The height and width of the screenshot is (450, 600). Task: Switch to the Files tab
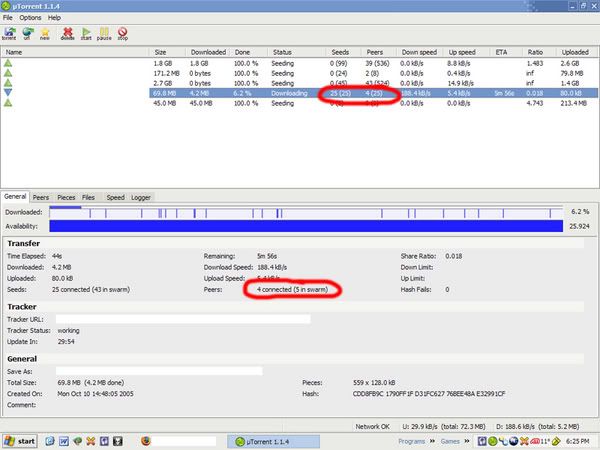88,197
